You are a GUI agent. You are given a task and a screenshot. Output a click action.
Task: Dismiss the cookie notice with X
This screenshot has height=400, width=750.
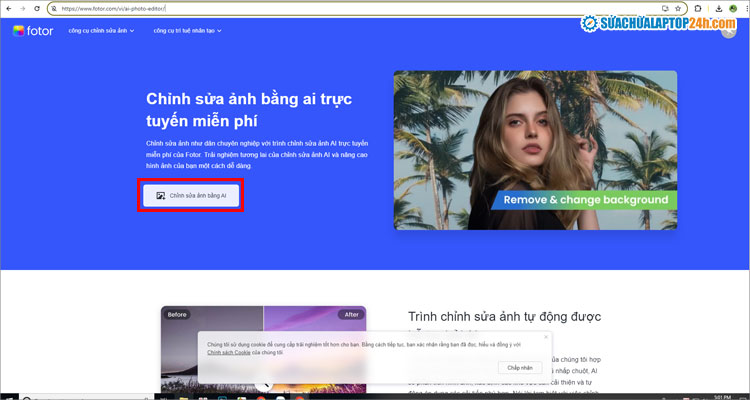click(x=546, y=337)
